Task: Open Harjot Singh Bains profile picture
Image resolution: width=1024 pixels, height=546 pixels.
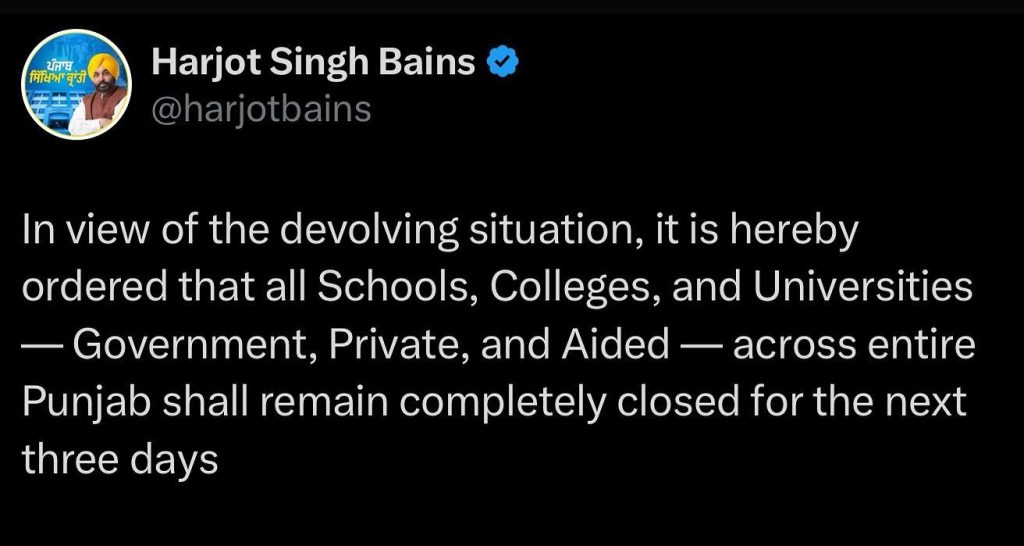Action: [x=77, y=85]
